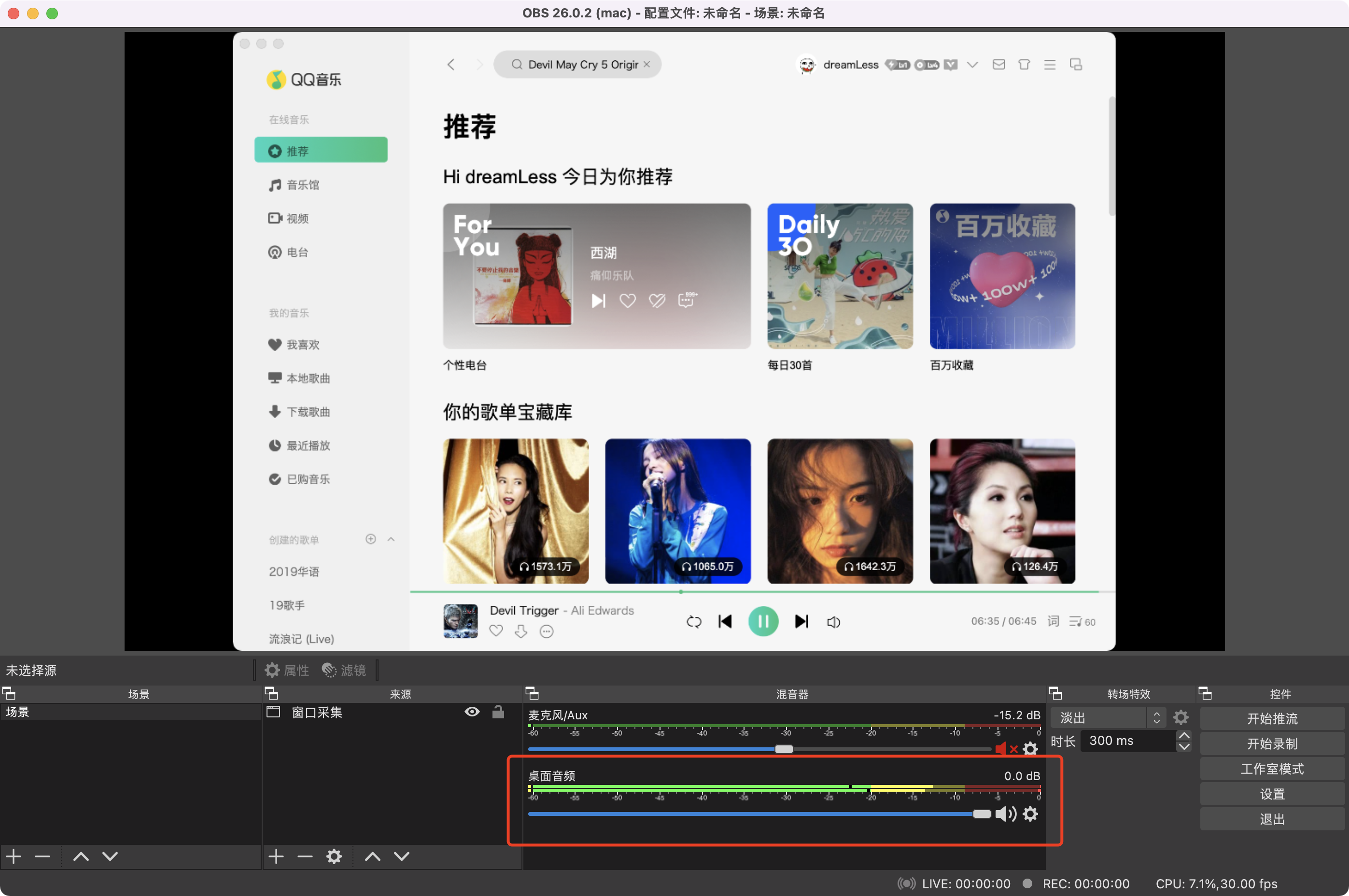This screenshot has width=1349, height=896.
Task: Open source Filters (滤镜) button
Action: [x=343, y=670]
